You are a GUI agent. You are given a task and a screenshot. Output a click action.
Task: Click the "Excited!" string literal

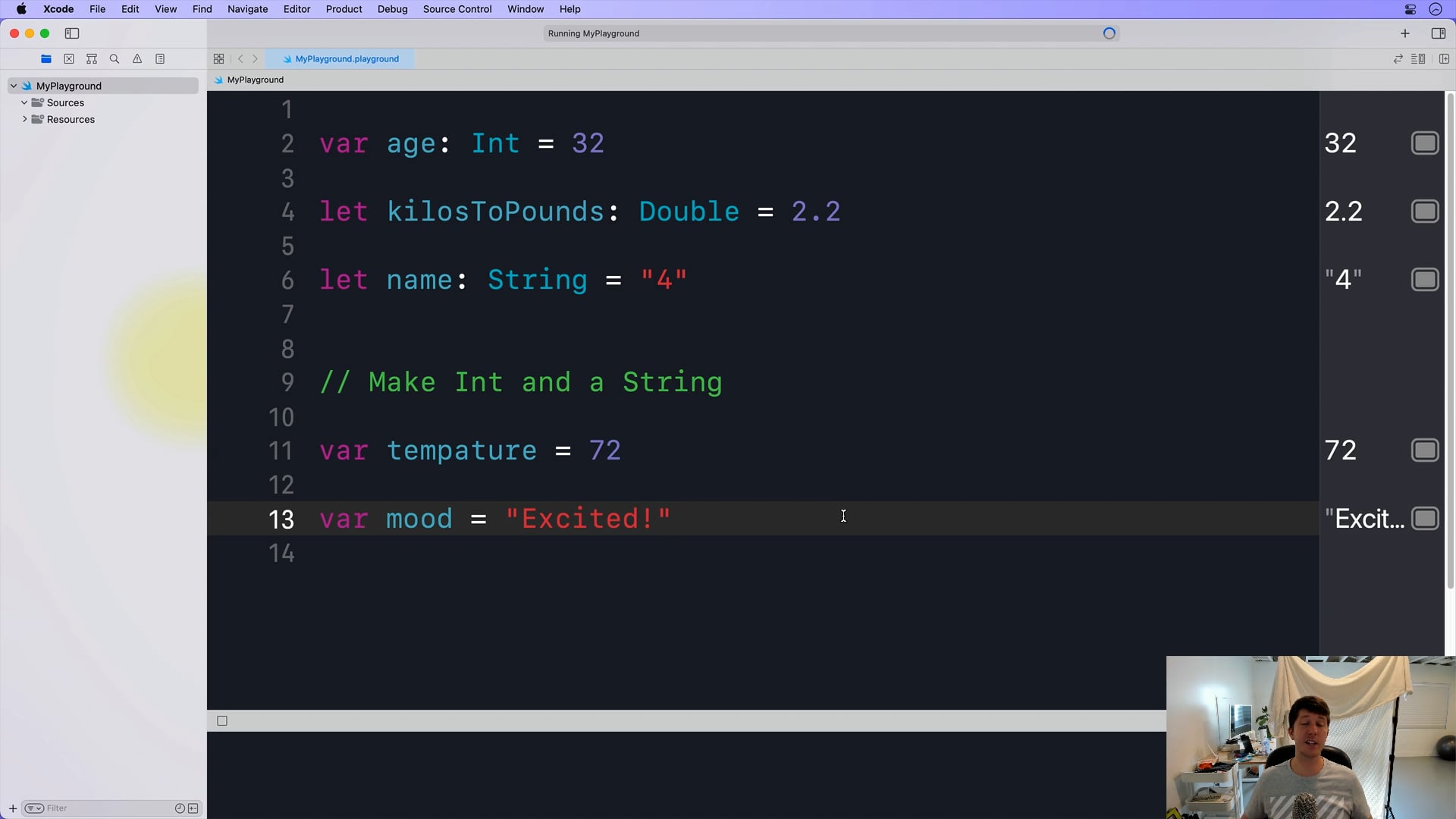[588, 519]
